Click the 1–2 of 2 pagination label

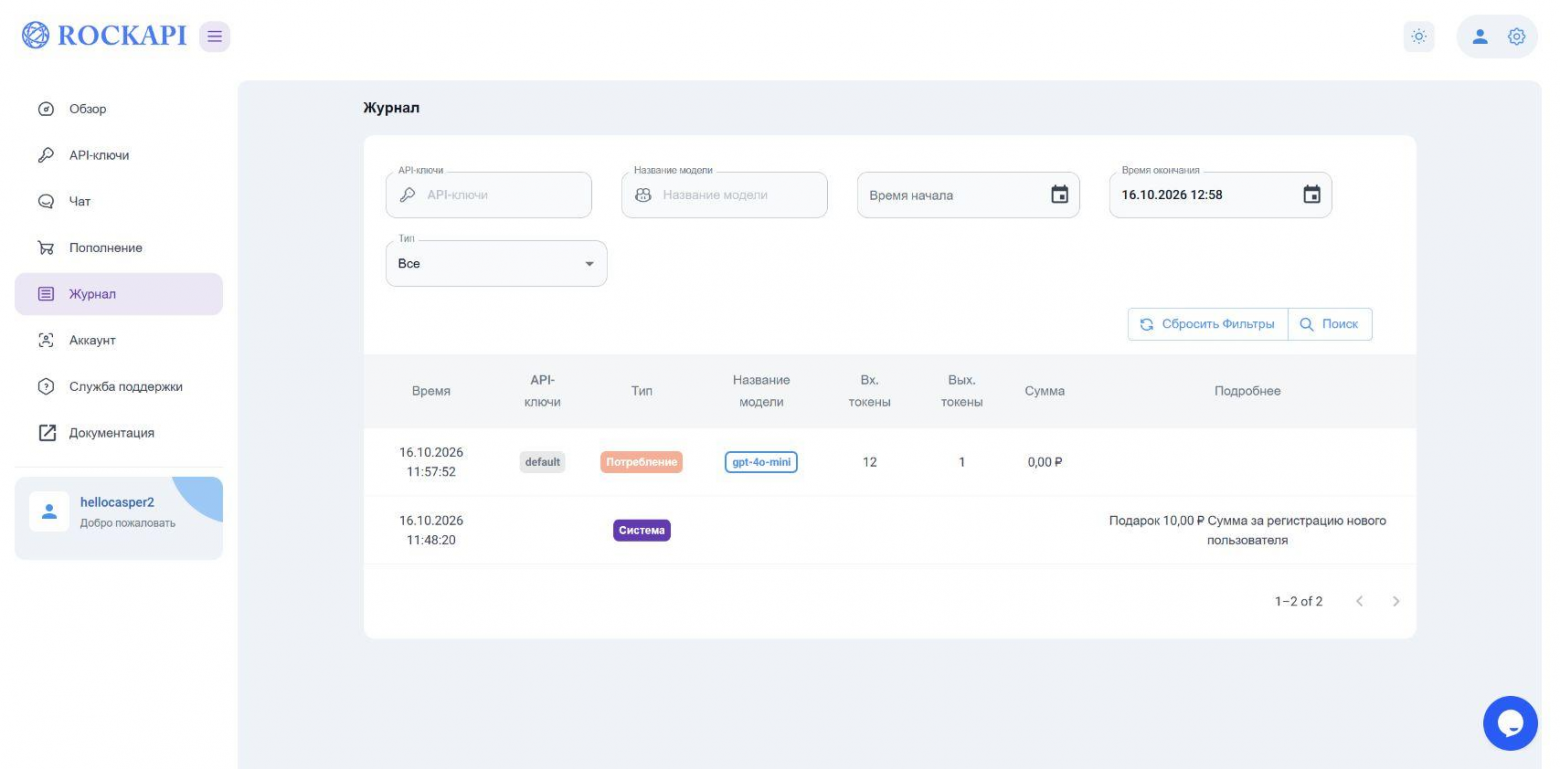click(x=1298, y=601)
